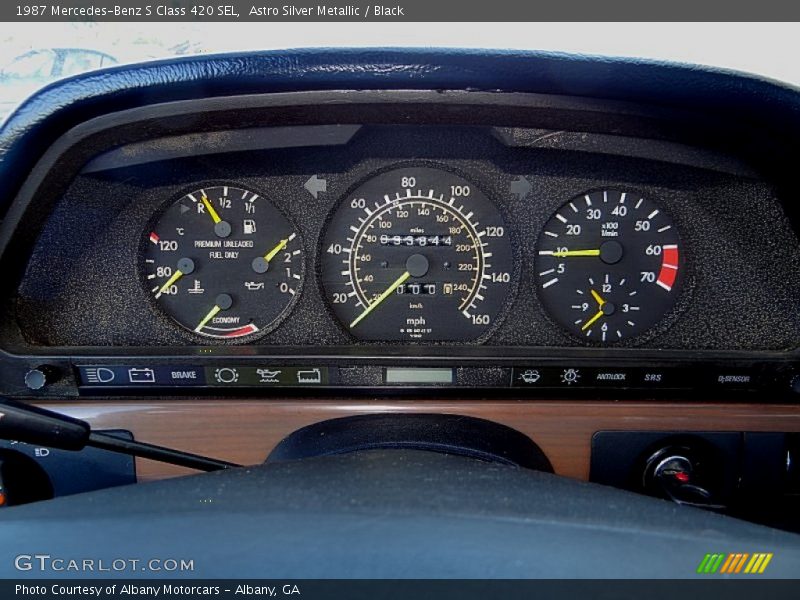Viewport: 800px width, 600px height.
Task: Click the coolant temperature thermometer icon
Action: [196, 287]
